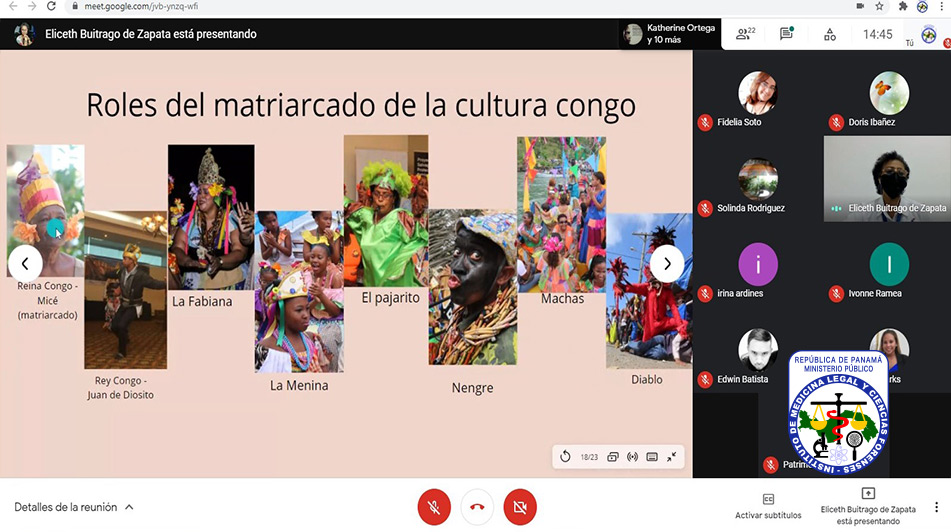Select Doris Ibañez participant tile
The width and height of the screenshot is (951, 532).
pyautogui.click(x=889, y=93)
